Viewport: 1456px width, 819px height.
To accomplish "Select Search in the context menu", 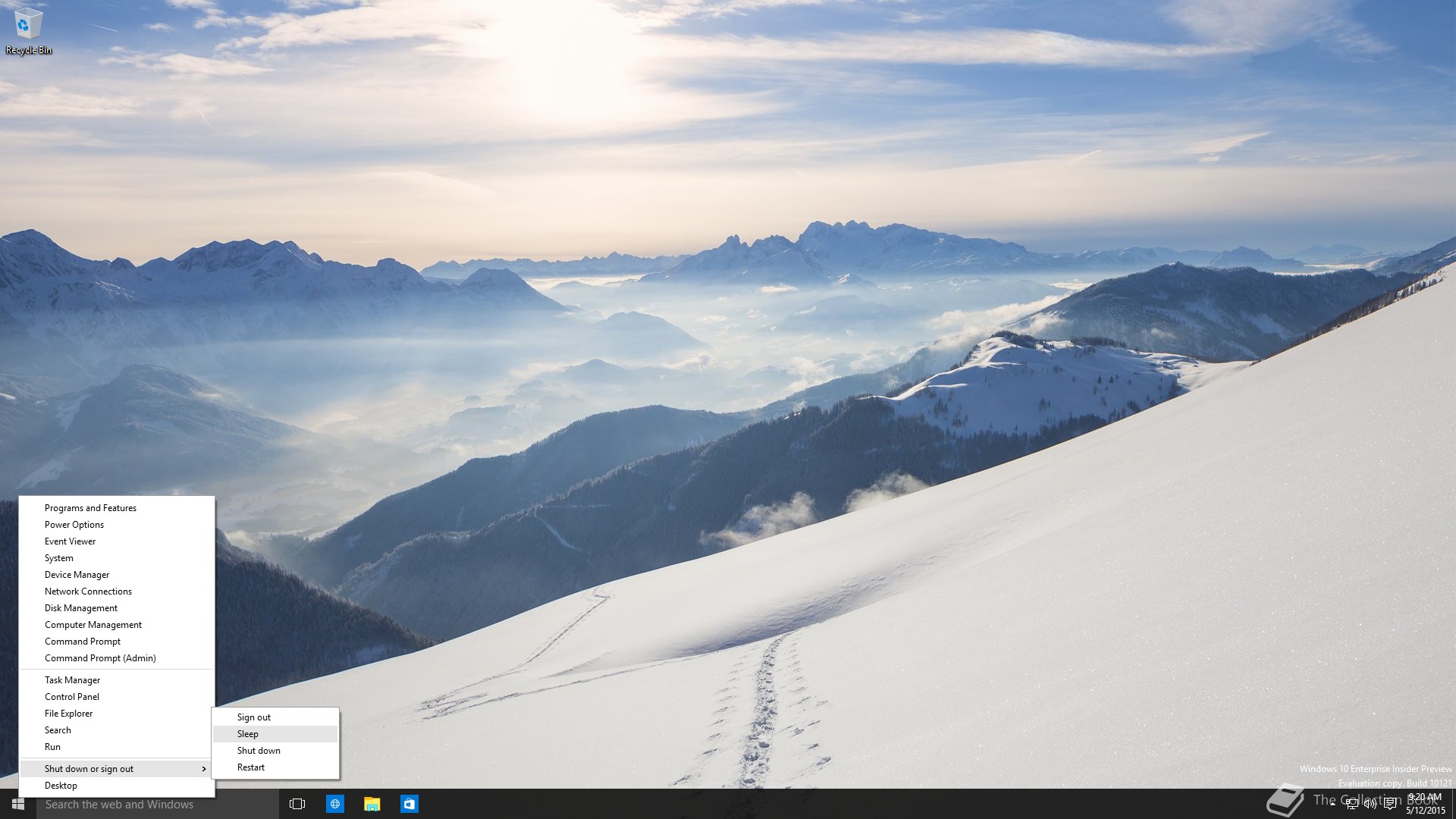I will click(117, 730).
